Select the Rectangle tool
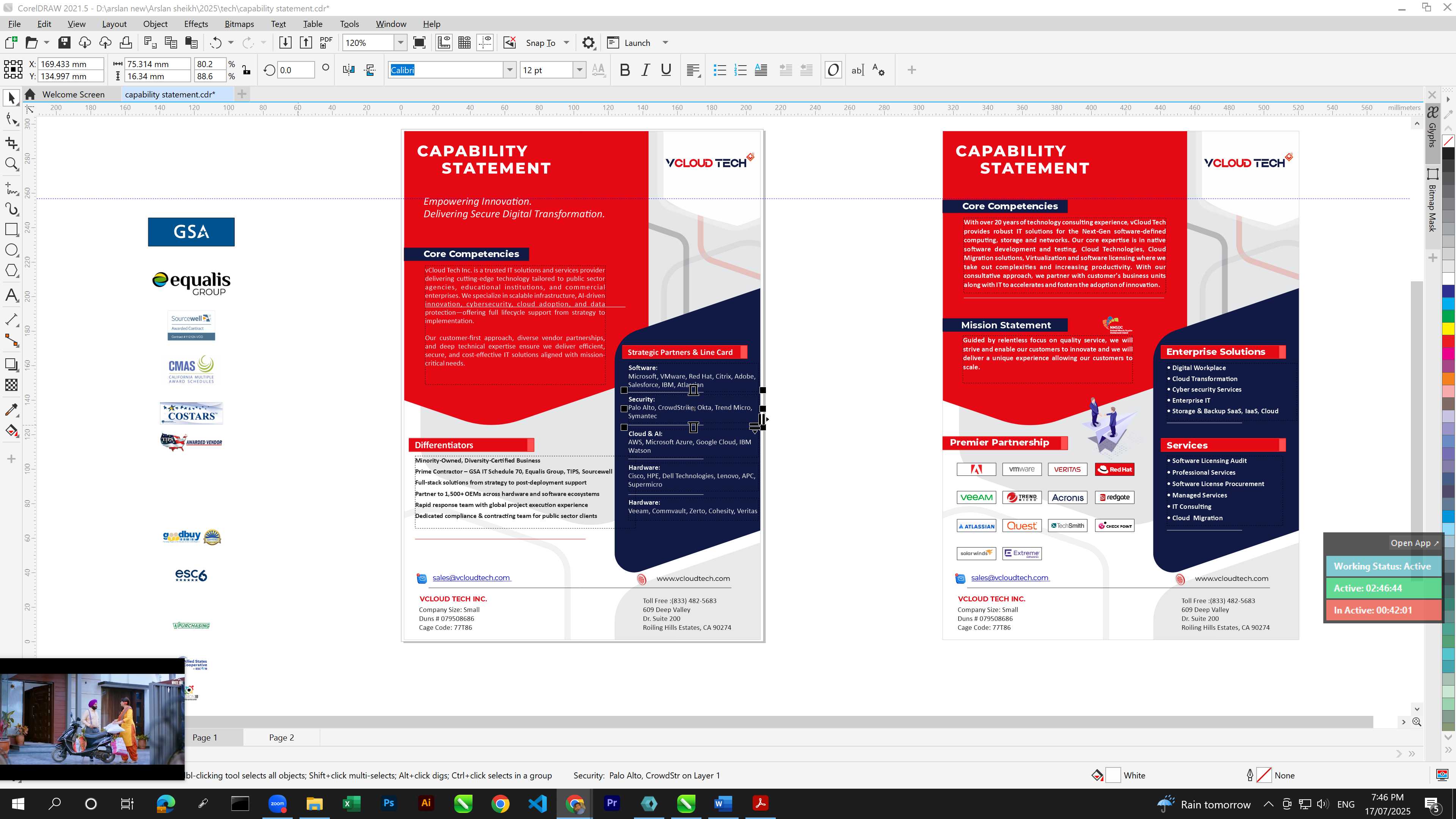The image size is (1456, 819). [11, 229]
